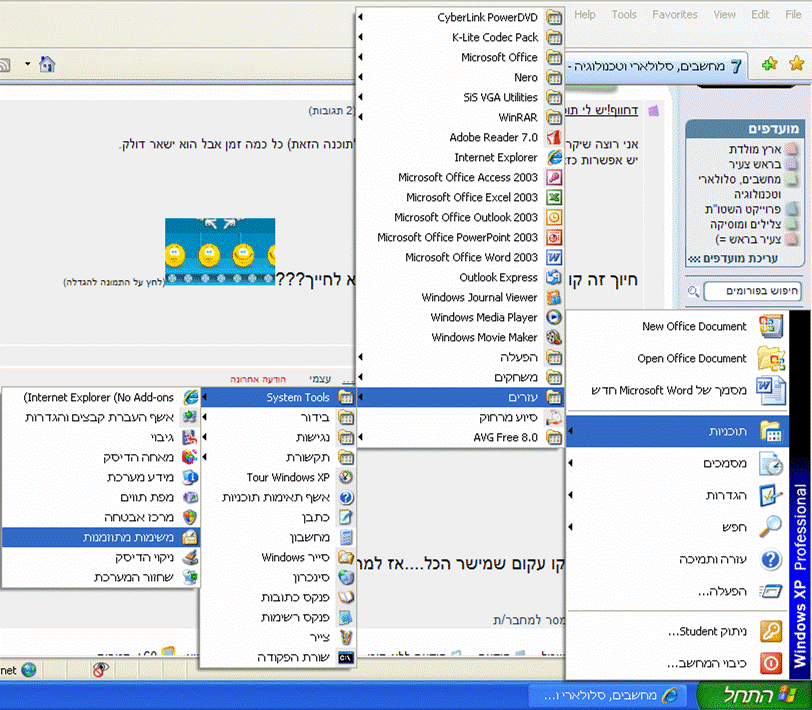The height and width of the screenshot is (710, 812).
Task: Click the Adobe Reader 7.0 icon
Action: (554, 137)
